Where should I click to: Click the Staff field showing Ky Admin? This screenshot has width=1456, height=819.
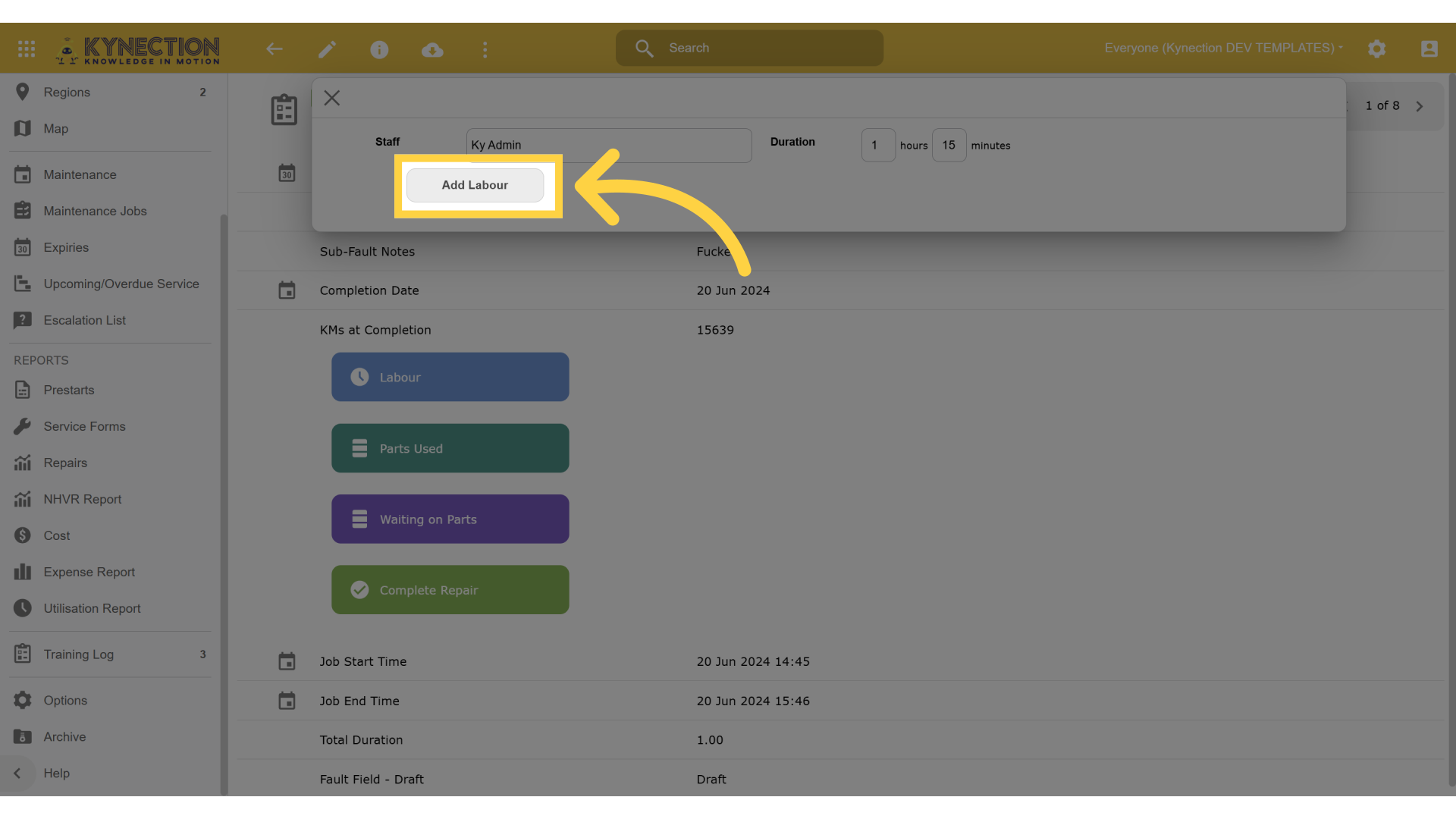609,145
